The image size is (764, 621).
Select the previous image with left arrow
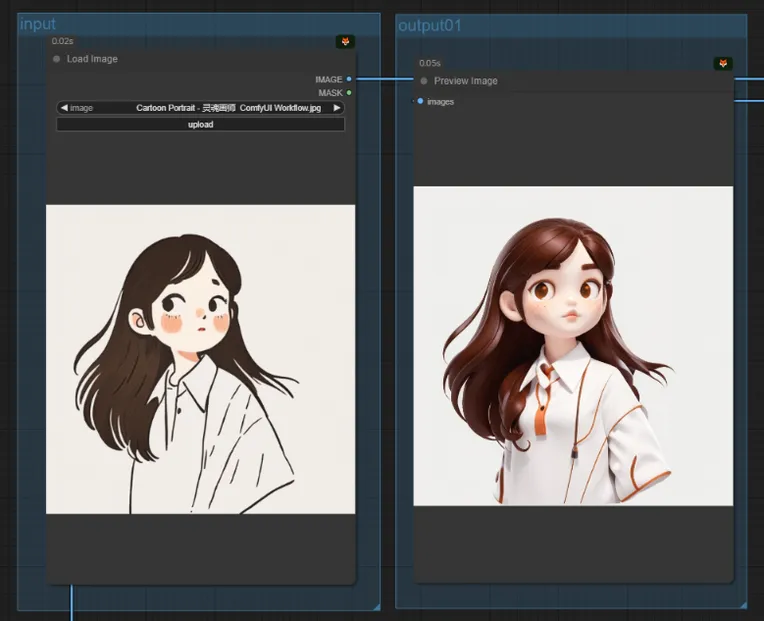click(64, 108)
